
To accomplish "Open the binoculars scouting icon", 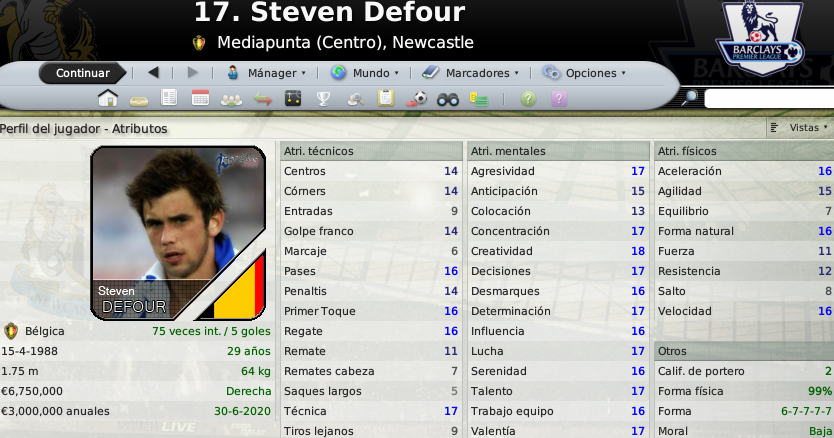I will [448, 99].
